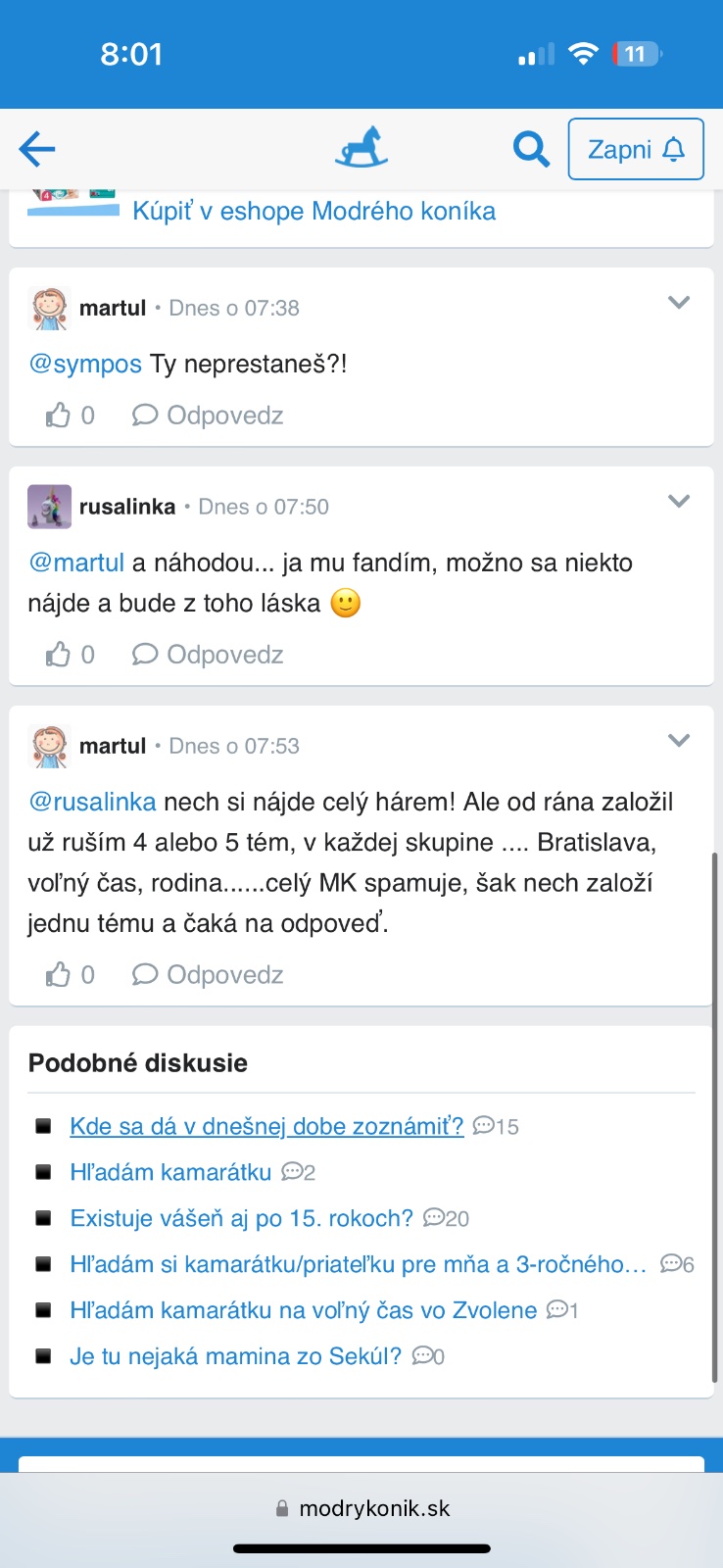This screenshot has width=723, height=1568.
Task: Open discussion 'Existuje vášeň aj po 15. rokoch?'
Action: (x=242, y=1219)
